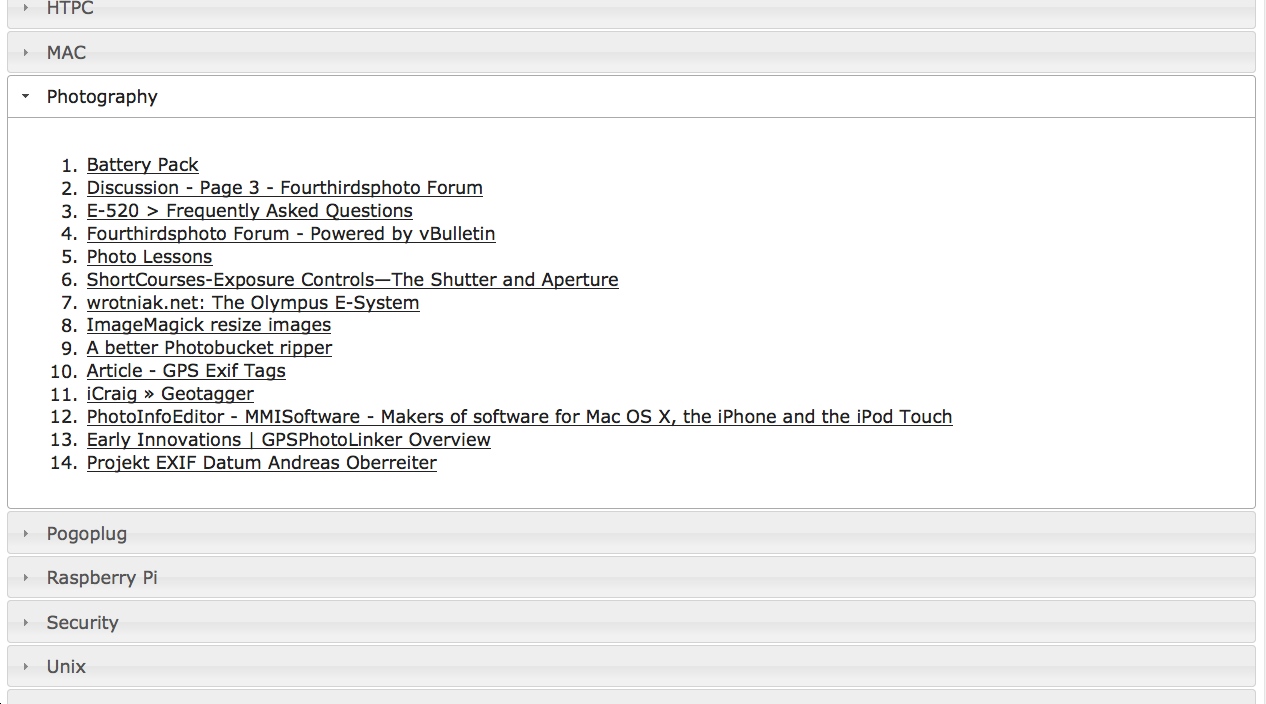Open the GPSPhotoLinker Overview bookmark
This screenshot has height=704, width=1266.
[x=288, y=439]
